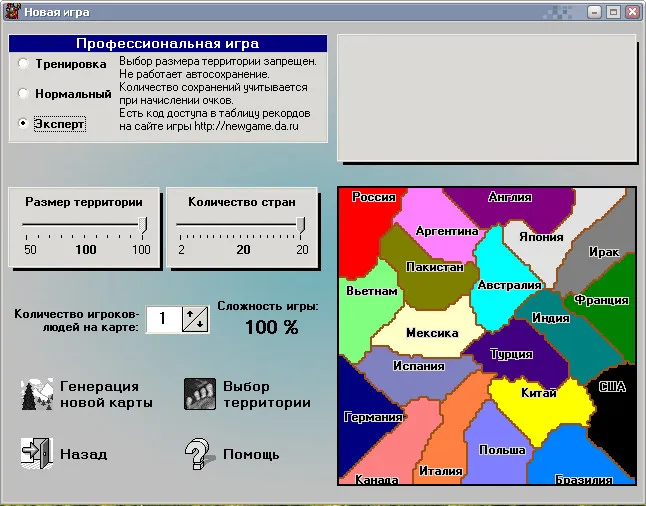The height and width of the screenshot is (506, 646).
Task: Click the back door arrow icon
Action: 36,453
